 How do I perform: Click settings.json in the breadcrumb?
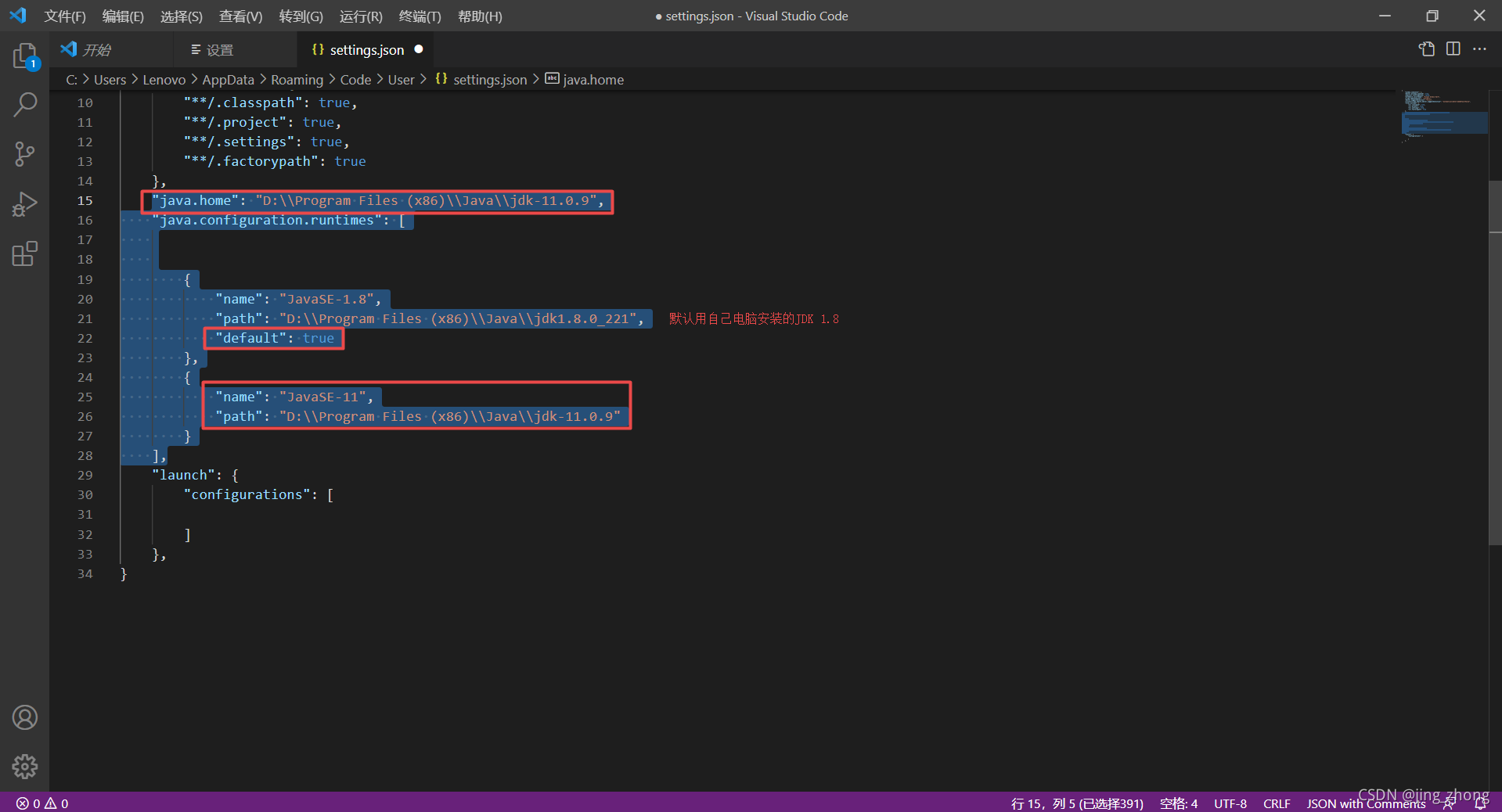pos(490,80)
